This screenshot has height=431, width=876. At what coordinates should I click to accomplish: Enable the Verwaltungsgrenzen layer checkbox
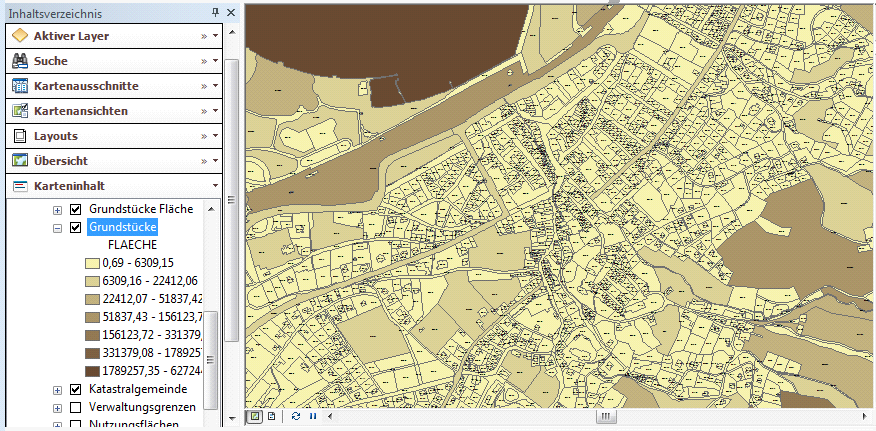75,407
